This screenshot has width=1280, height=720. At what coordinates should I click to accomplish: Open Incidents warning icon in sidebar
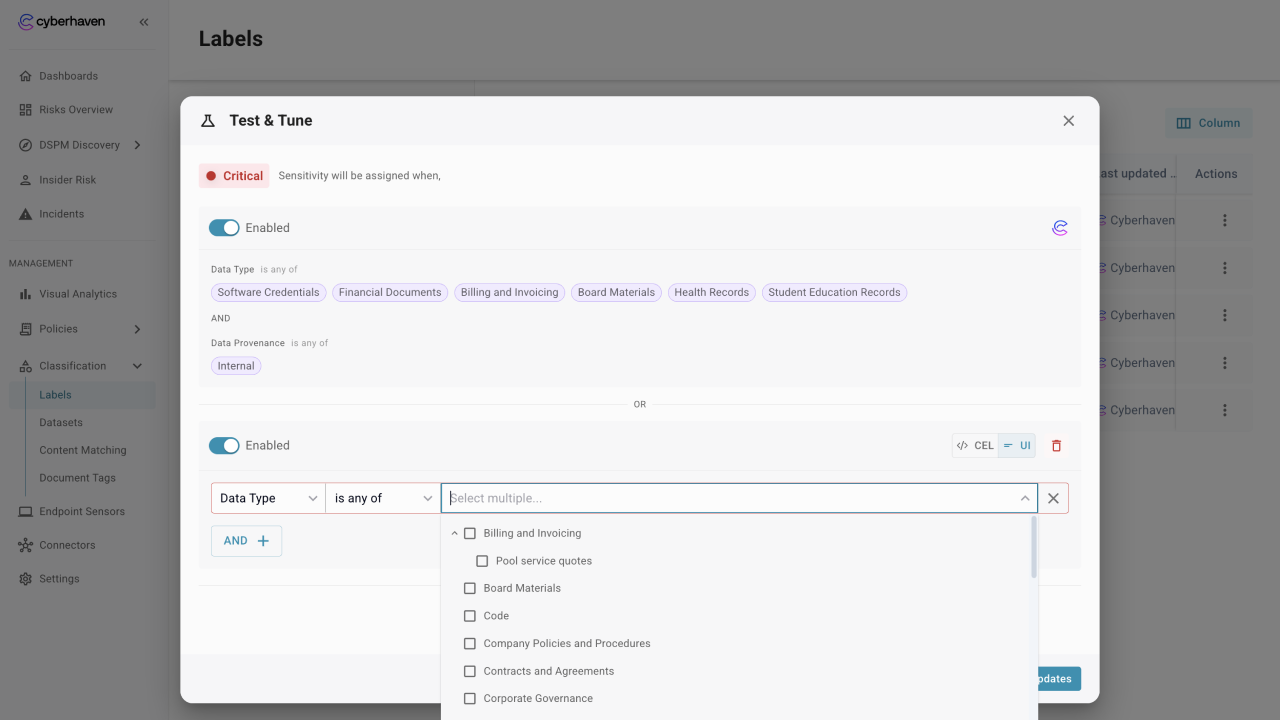pos(26,214)
